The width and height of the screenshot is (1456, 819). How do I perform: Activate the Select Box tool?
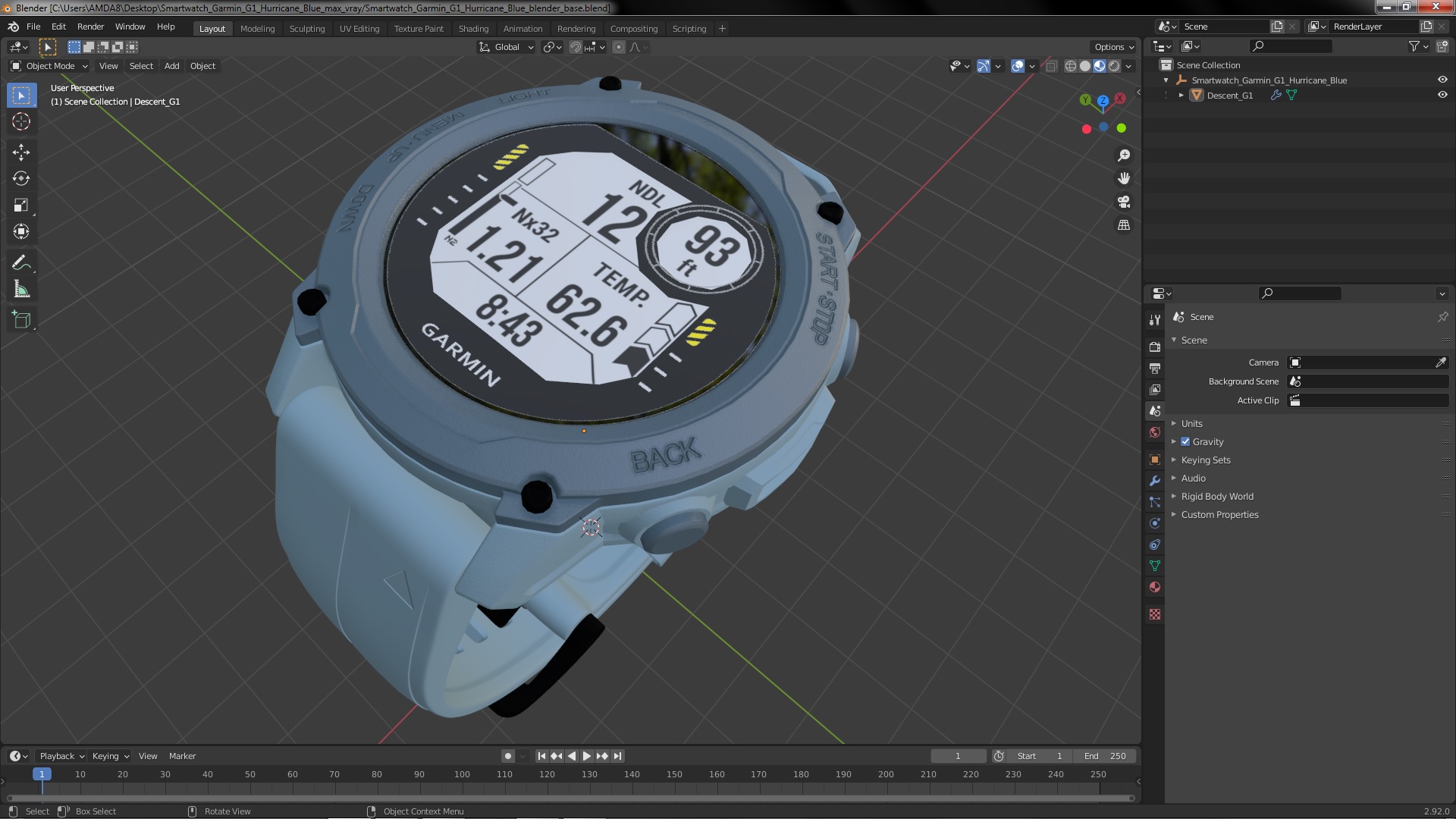tap(21, 95)
